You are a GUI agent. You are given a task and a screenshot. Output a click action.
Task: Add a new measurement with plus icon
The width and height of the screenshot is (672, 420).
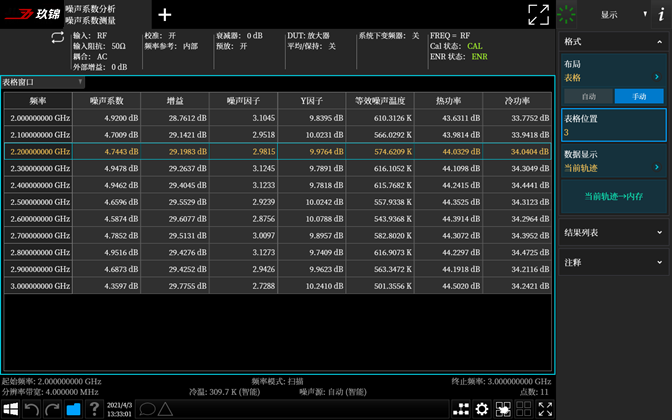click(165, 15)
